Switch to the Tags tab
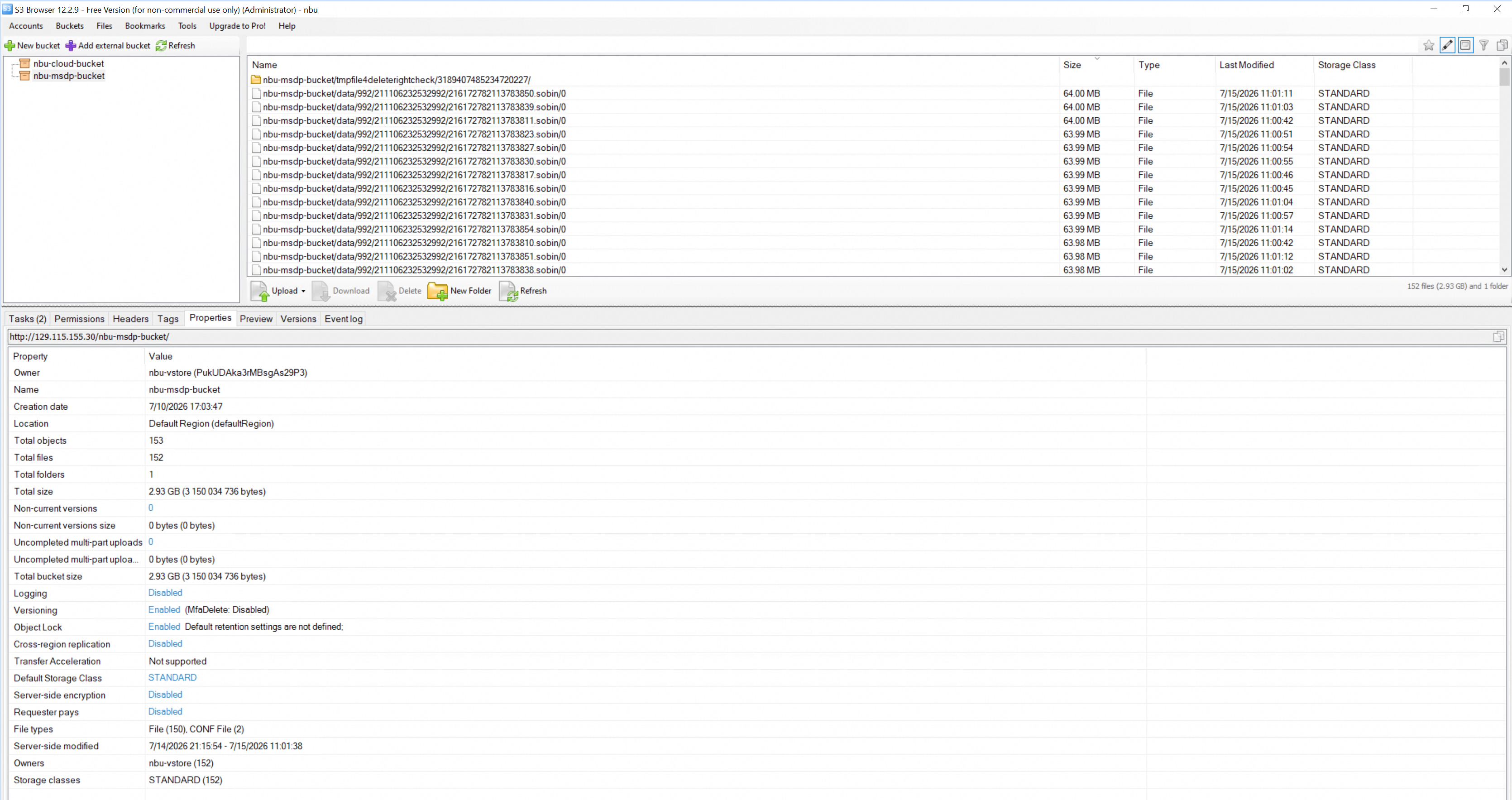 (168, 319)
